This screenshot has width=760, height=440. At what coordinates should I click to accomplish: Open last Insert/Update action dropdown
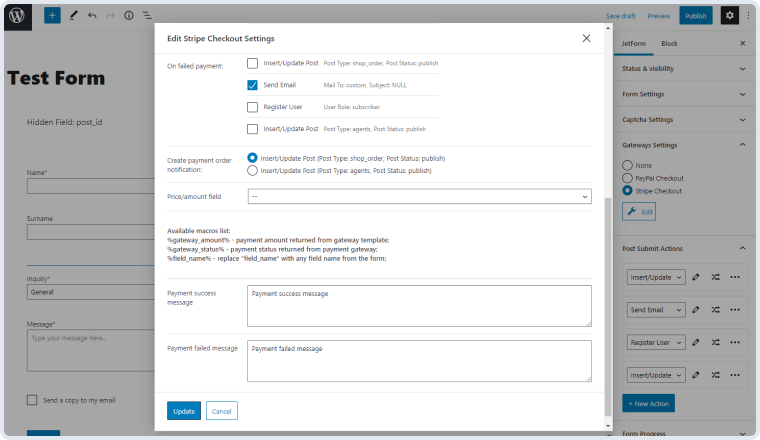(x=656, y=375)
